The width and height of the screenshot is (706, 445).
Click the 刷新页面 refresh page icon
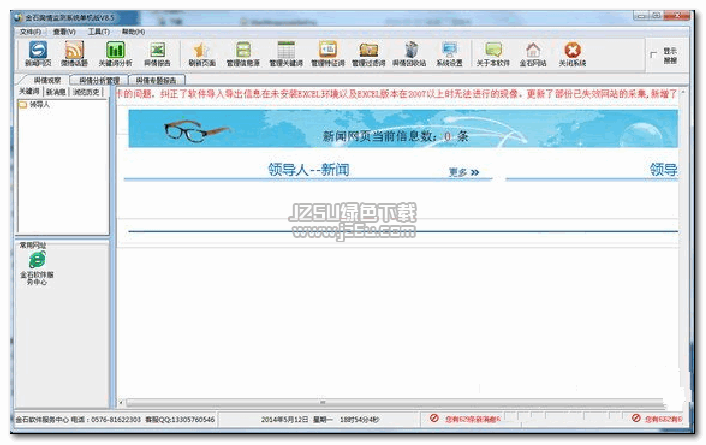(x=202, y=53)
